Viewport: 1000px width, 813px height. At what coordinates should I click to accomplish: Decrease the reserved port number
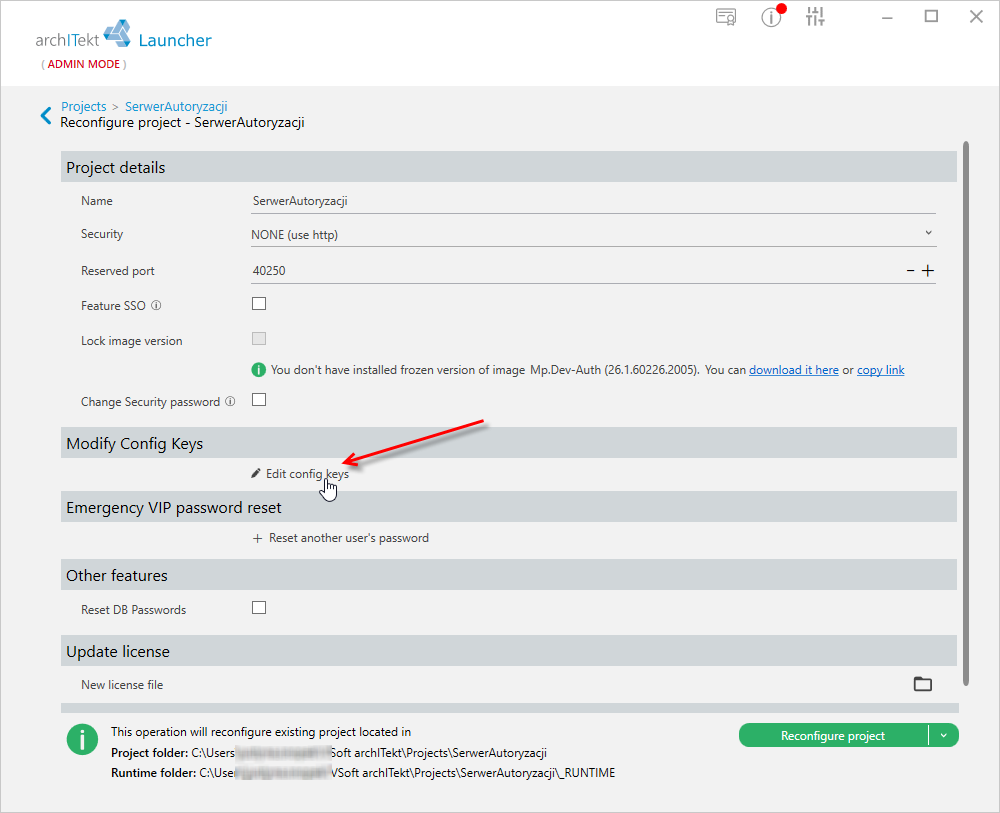coord(910,271)
